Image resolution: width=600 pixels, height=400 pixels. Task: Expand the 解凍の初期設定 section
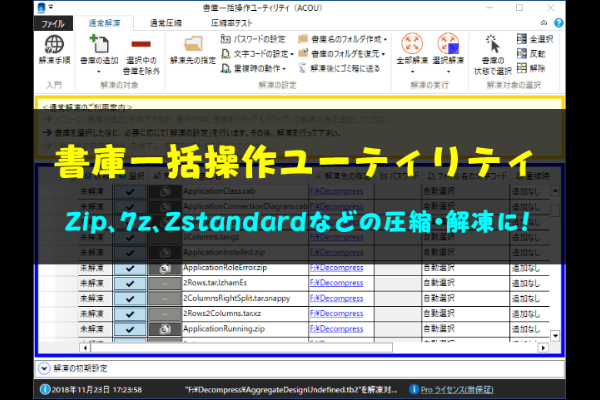pyautogui.click(x=44, y=368)
